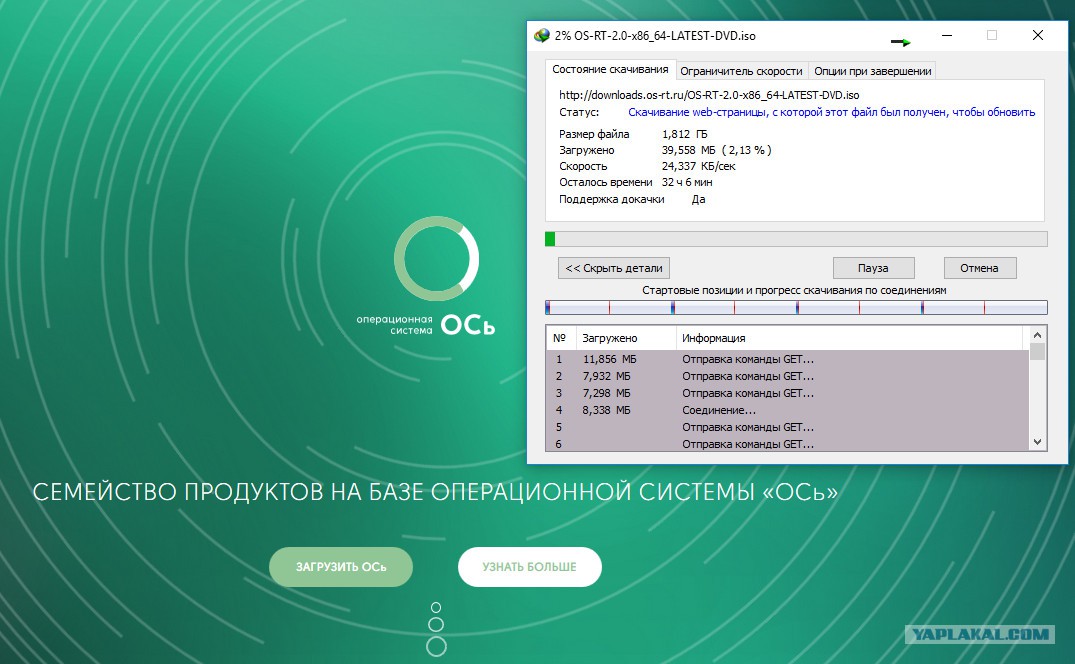Click the ОСь circular logo on webpage
This screenshot has height=664, width=1075.
click(436, 258)
